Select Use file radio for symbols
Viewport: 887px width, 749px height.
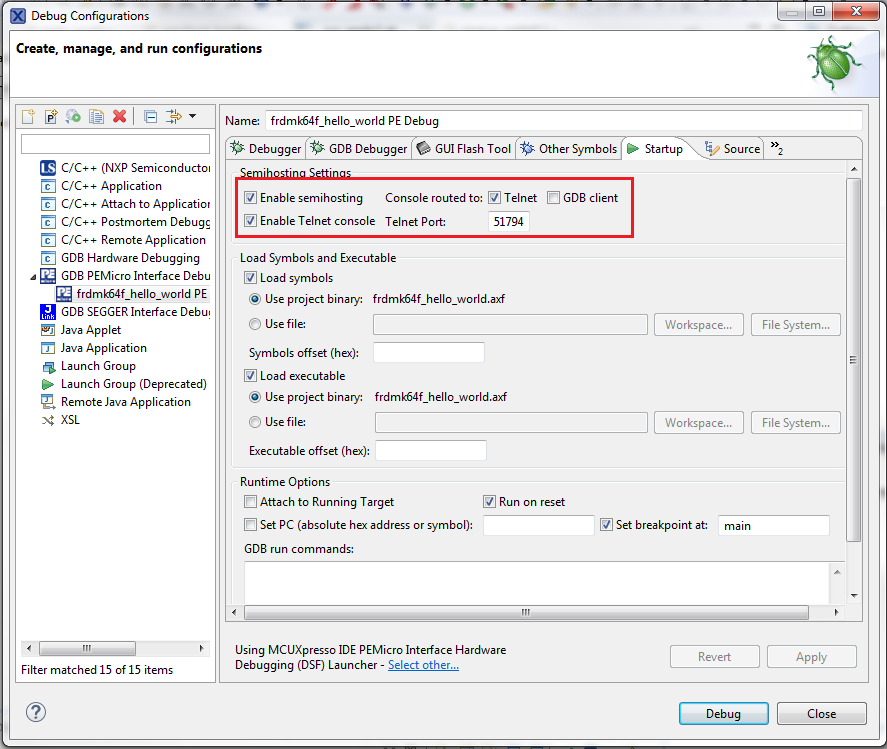tap(255, 324)
